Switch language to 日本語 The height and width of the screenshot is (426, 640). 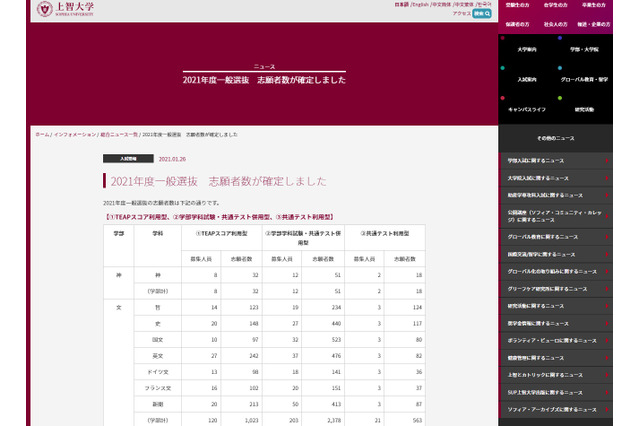[x=402, y=4]
